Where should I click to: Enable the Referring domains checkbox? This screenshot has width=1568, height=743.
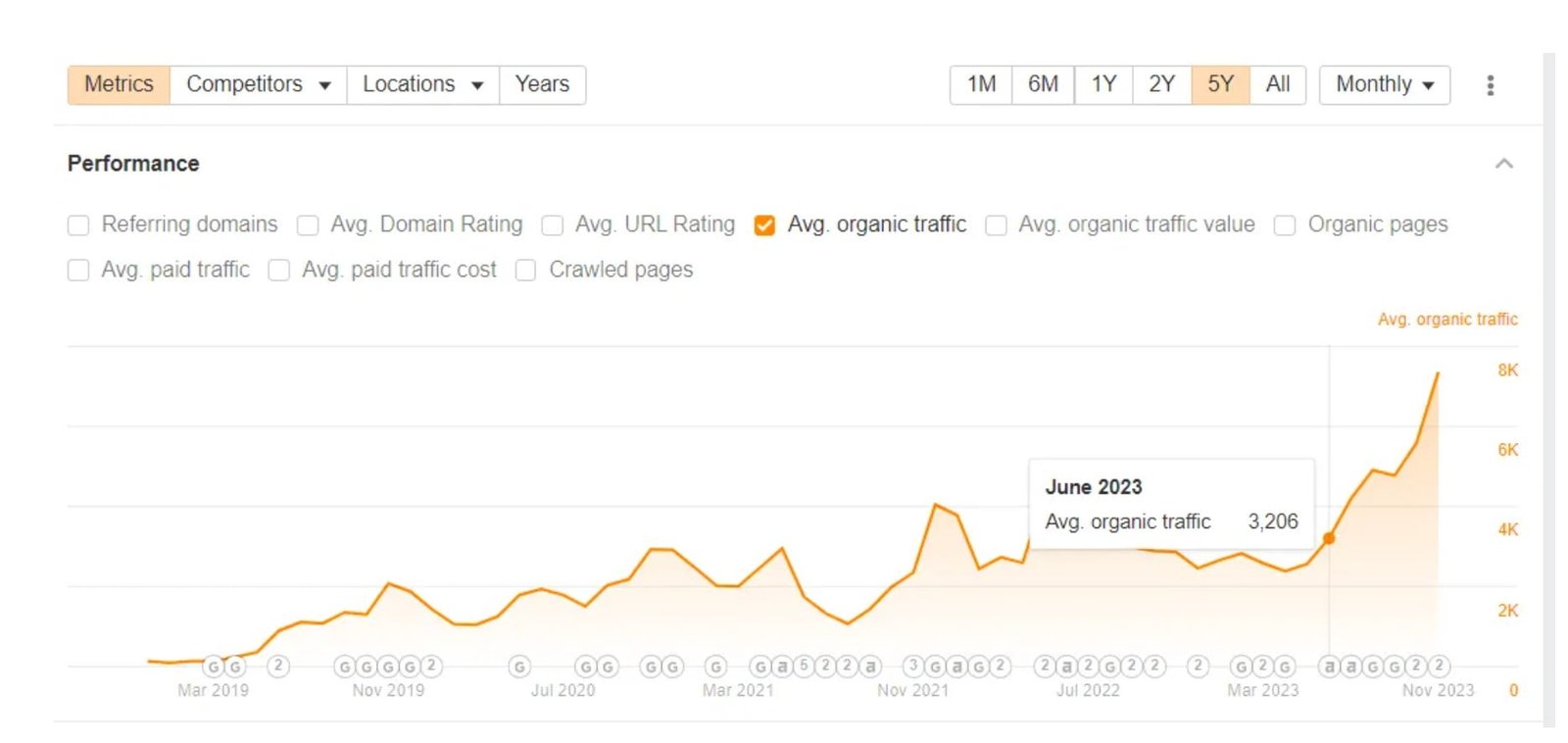click(78, 225)
